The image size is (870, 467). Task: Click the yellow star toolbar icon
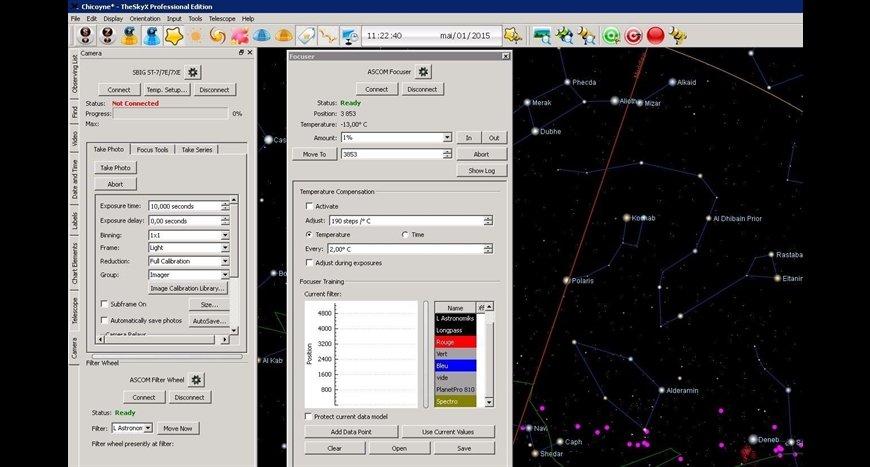point(174,36)
